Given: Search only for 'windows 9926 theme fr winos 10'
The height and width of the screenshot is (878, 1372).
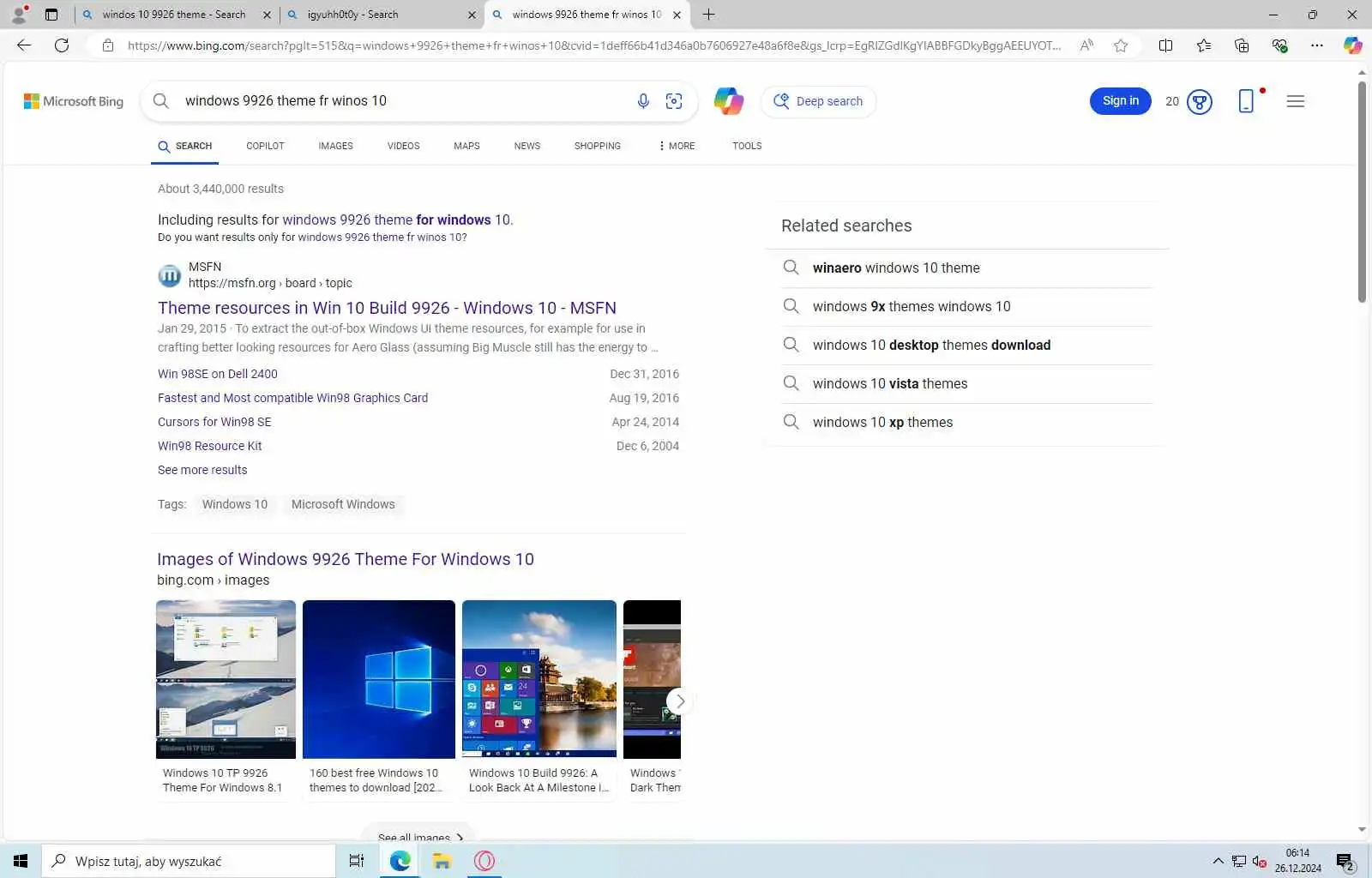Looking at the screenshot, I should pyautogui.click(x=382, y=238).
